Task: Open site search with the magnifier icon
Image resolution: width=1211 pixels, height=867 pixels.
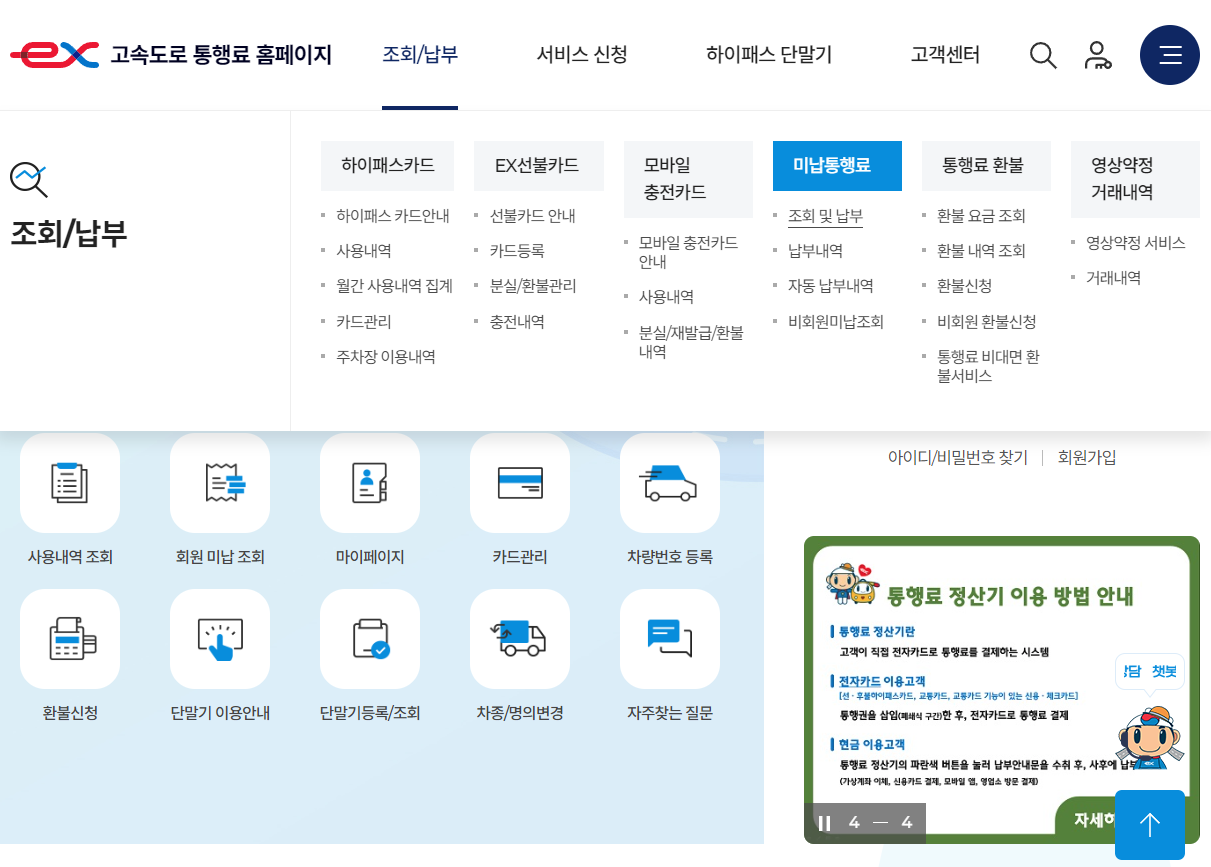Action: click(1043, 56)
